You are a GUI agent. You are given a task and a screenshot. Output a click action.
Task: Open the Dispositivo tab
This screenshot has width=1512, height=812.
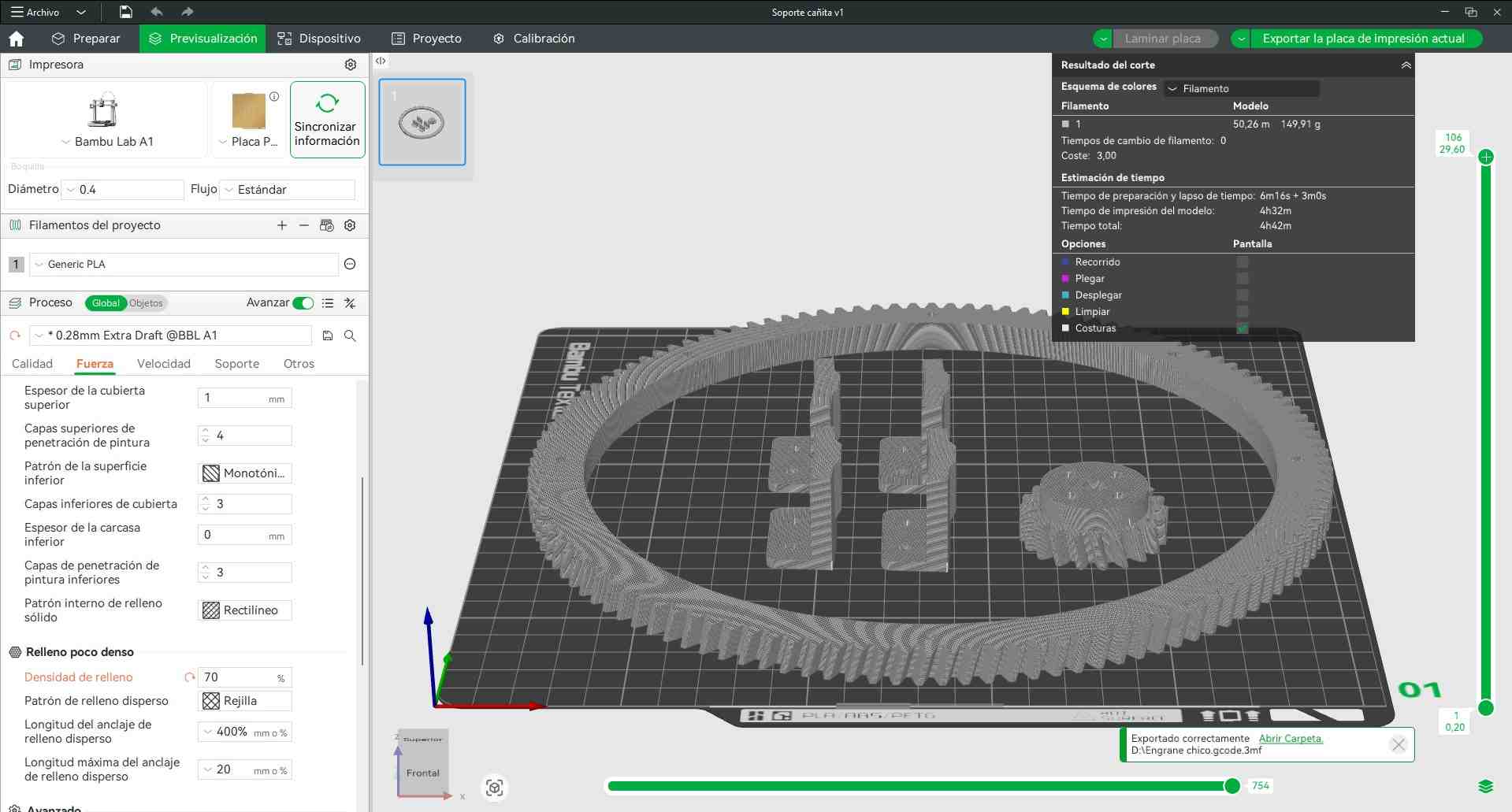[x=319, y=39]
